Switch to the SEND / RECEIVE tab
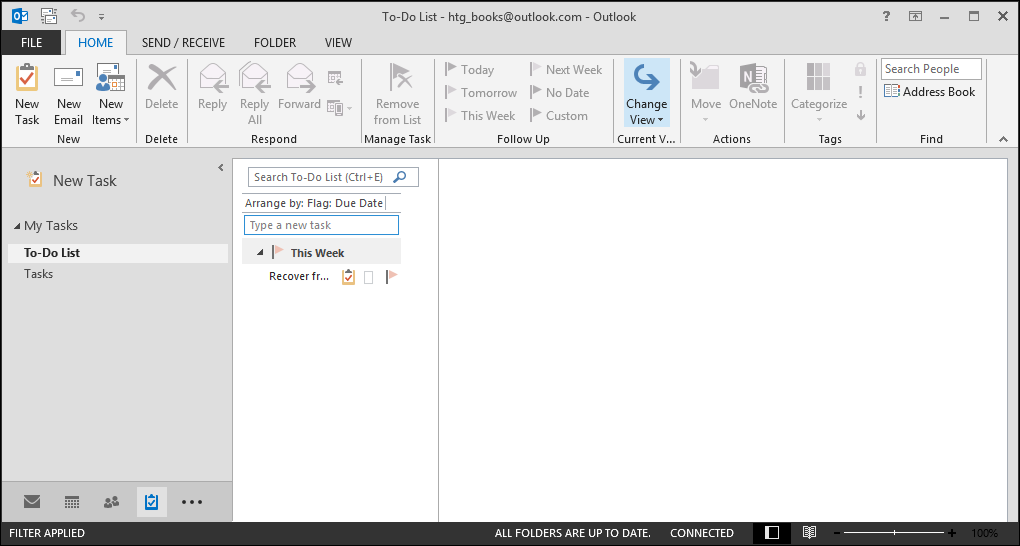The height and width of the screenshot is (546, 1020). coord(183,43)
